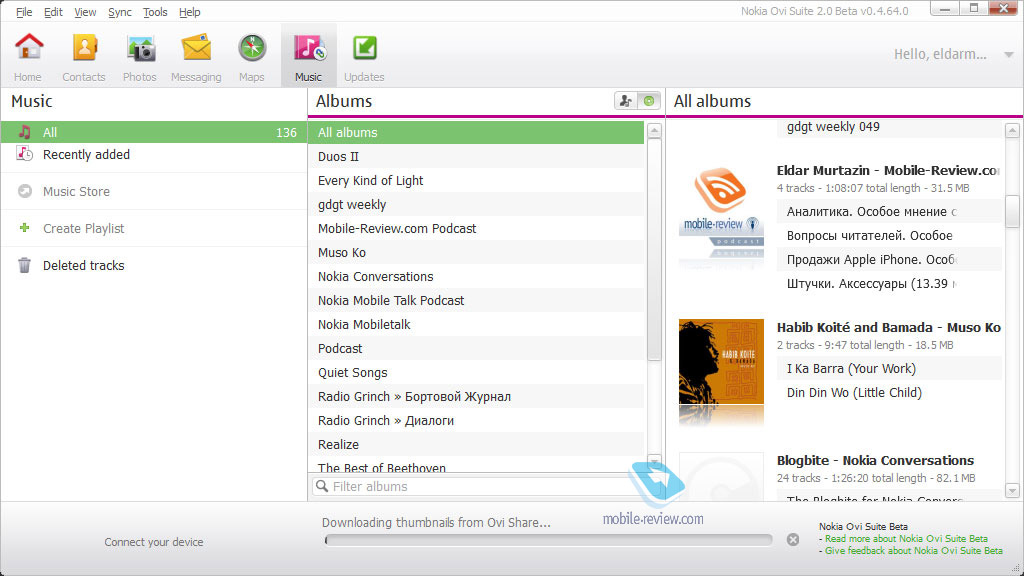
Task: Select 'Radio Grinch » Диалоги' album
Action: click(x=476, y=421)
